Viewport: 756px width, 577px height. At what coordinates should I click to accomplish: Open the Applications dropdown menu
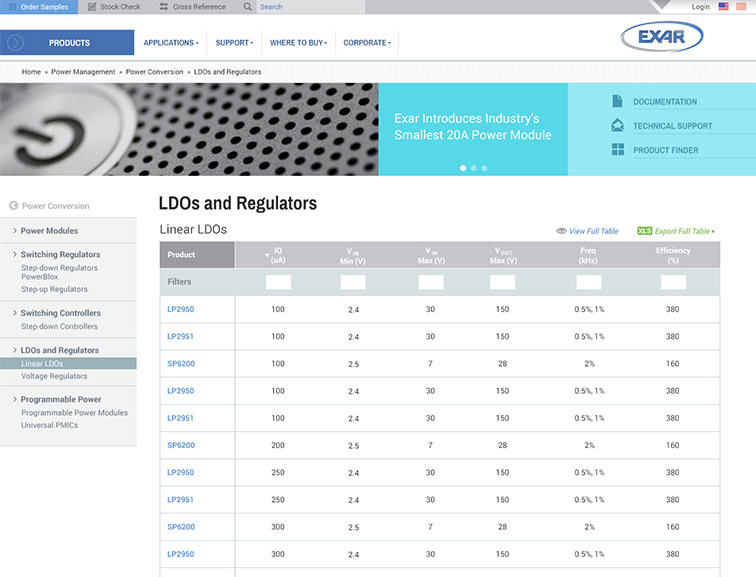click(x=170, y=43)
